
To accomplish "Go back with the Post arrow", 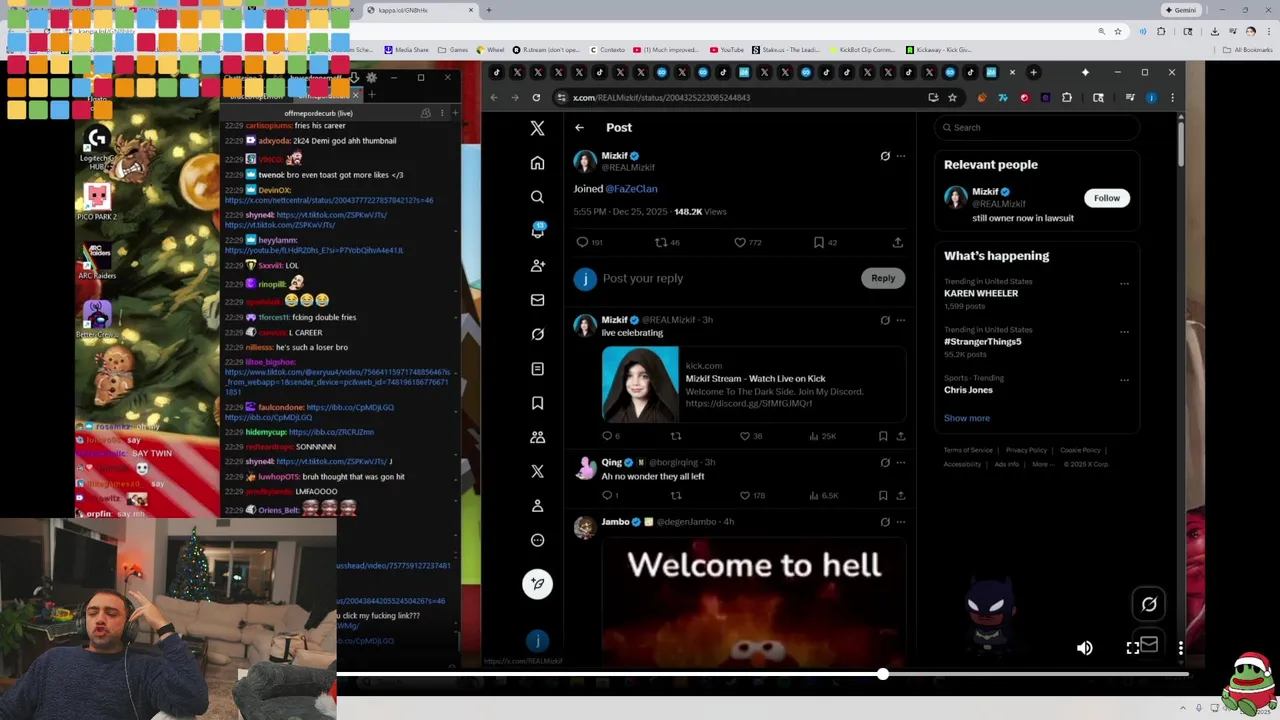I will (x=579, y=128).
